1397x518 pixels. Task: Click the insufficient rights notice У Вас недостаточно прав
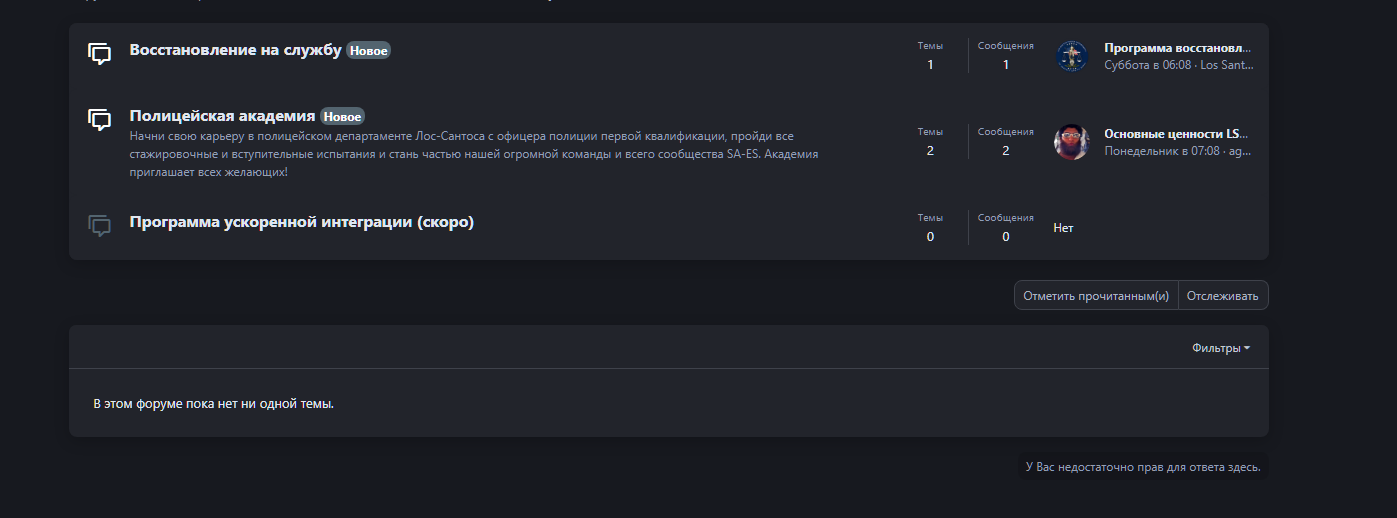[x=1143, y=467]
